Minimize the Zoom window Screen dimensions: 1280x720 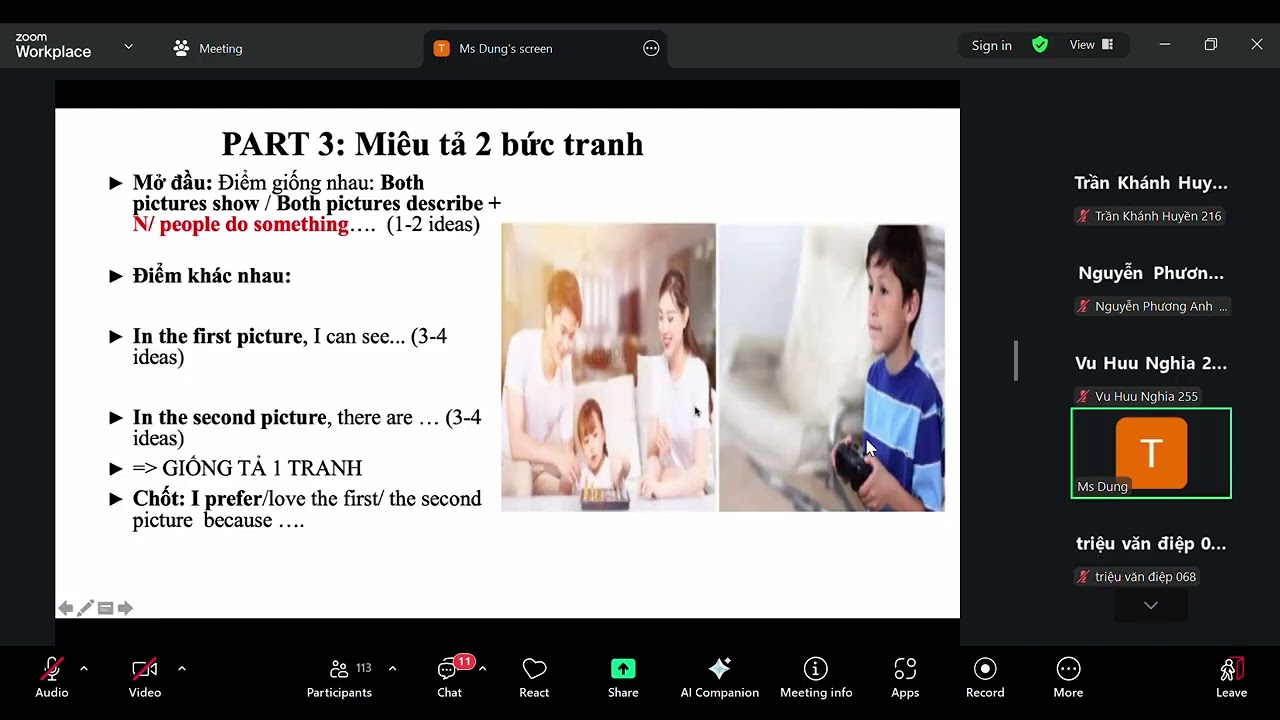1164,44
